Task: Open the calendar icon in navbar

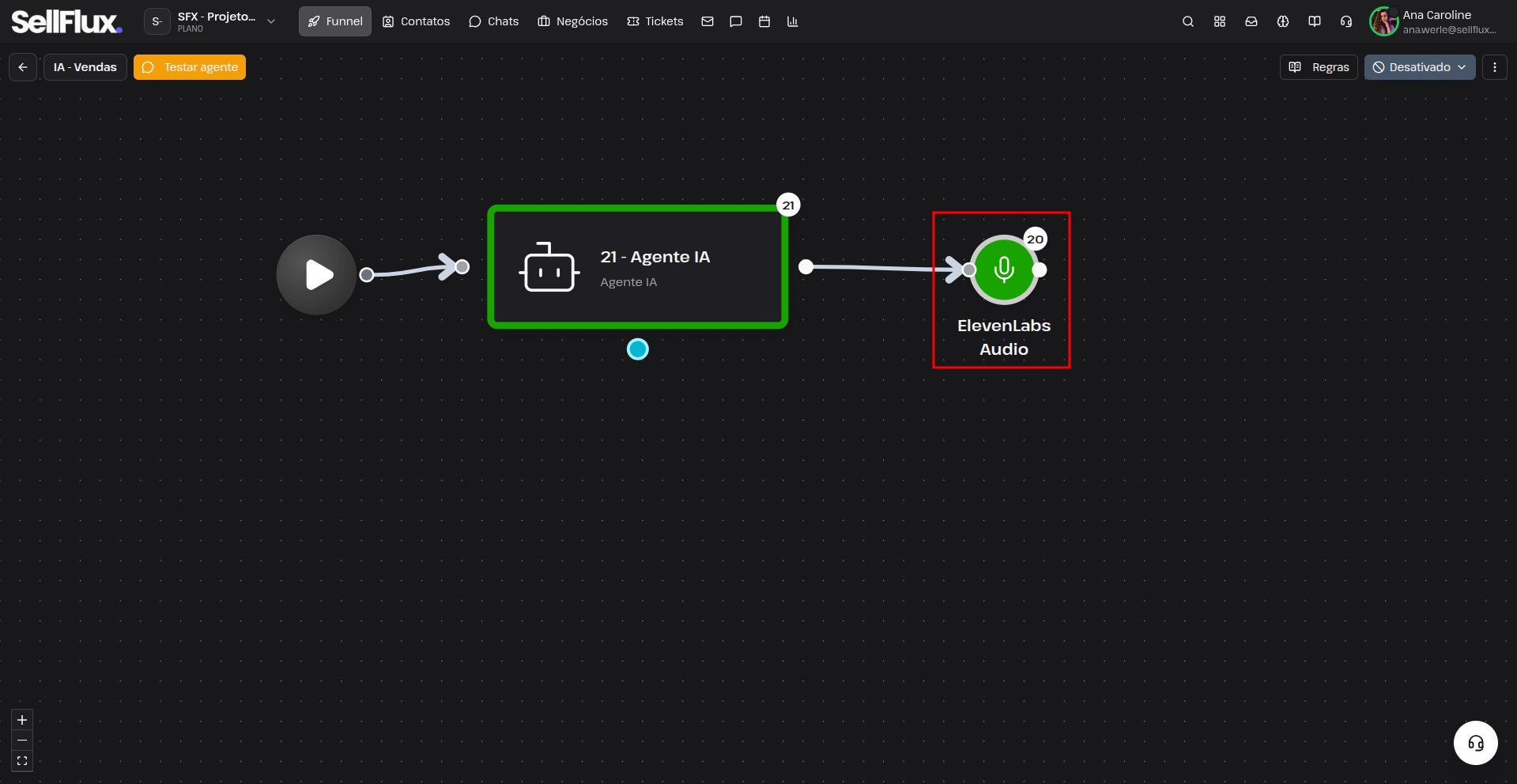Action: [764, 21]
